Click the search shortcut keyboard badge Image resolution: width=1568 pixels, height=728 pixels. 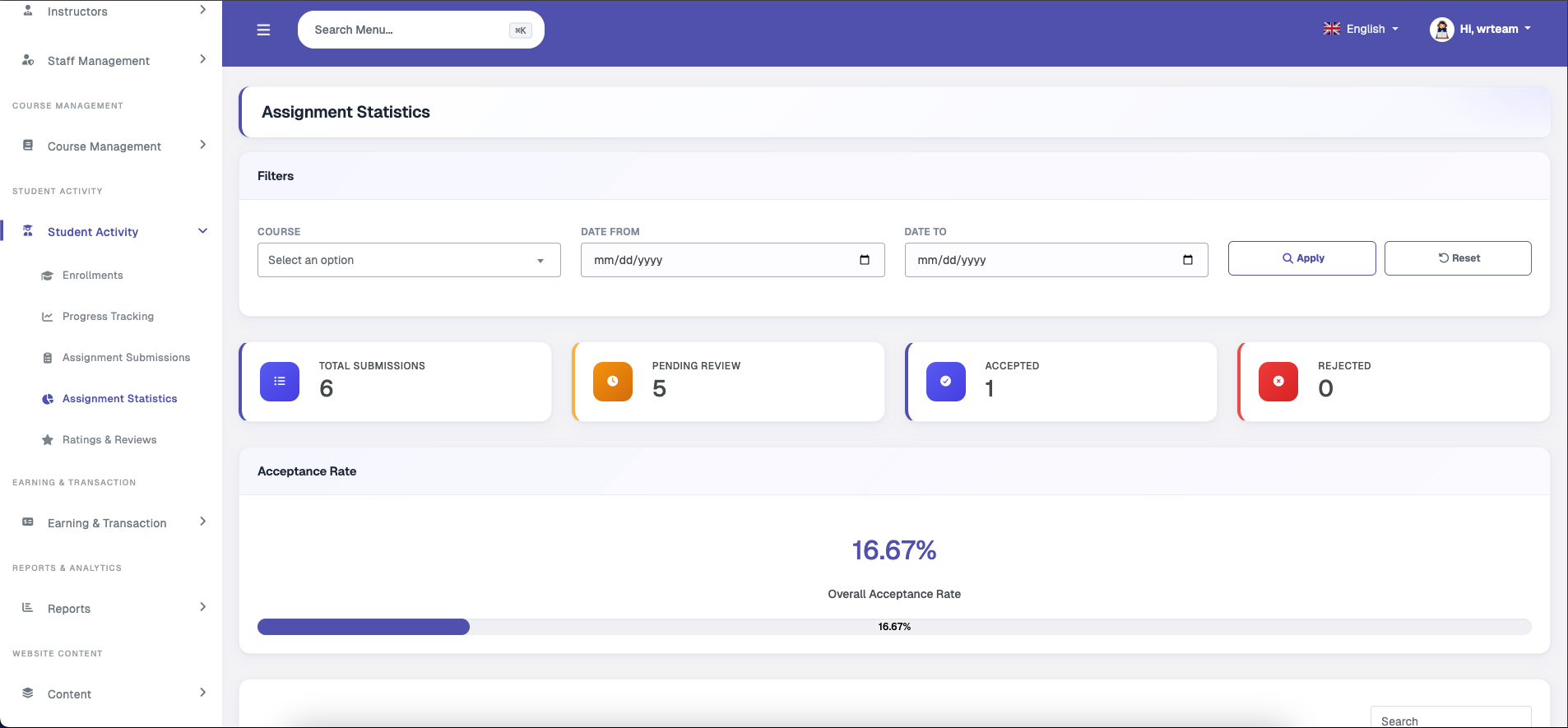tap(521, 30)
